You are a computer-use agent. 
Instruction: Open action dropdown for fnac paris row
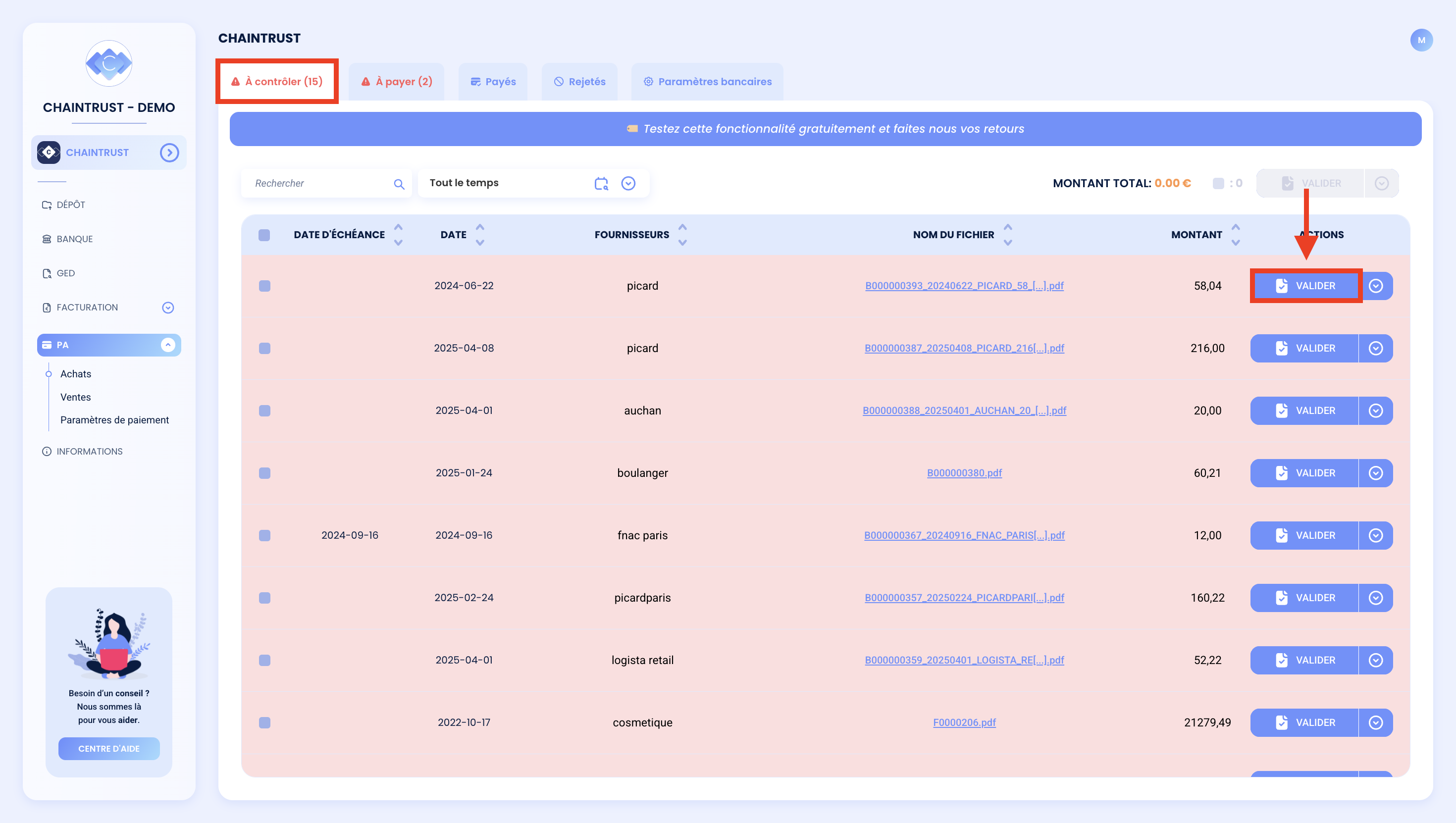tap(1376, 535)
